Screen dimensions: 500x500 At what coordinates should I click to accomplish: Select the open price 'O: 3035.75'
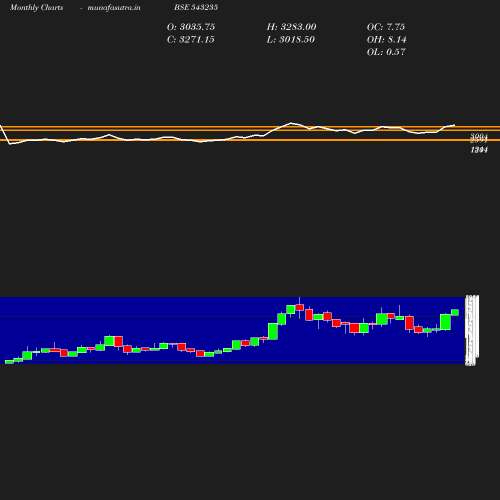click(191, 27)
